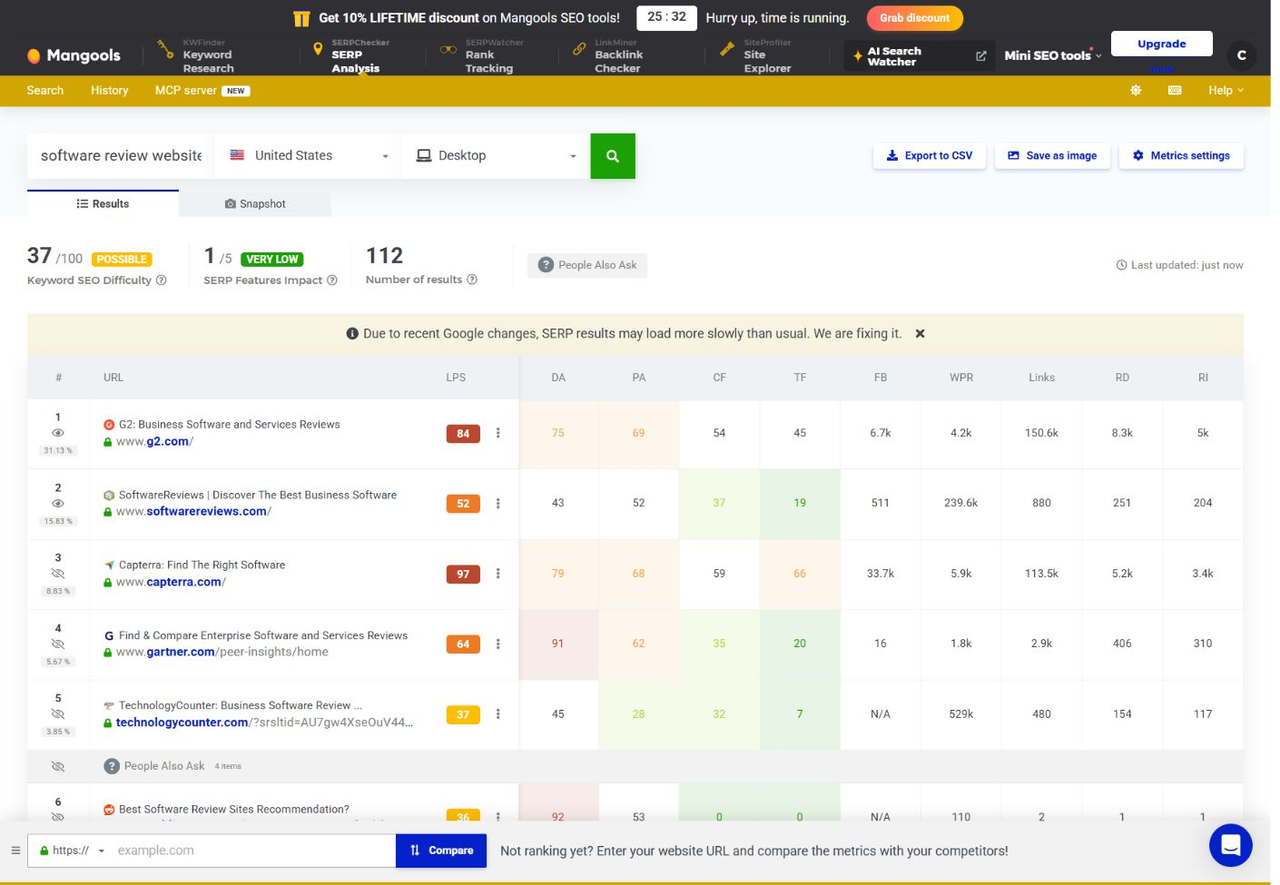Open Metrics settings
The height and width of the screenshot is (885, 1280).
click(x=1181, y=156)
